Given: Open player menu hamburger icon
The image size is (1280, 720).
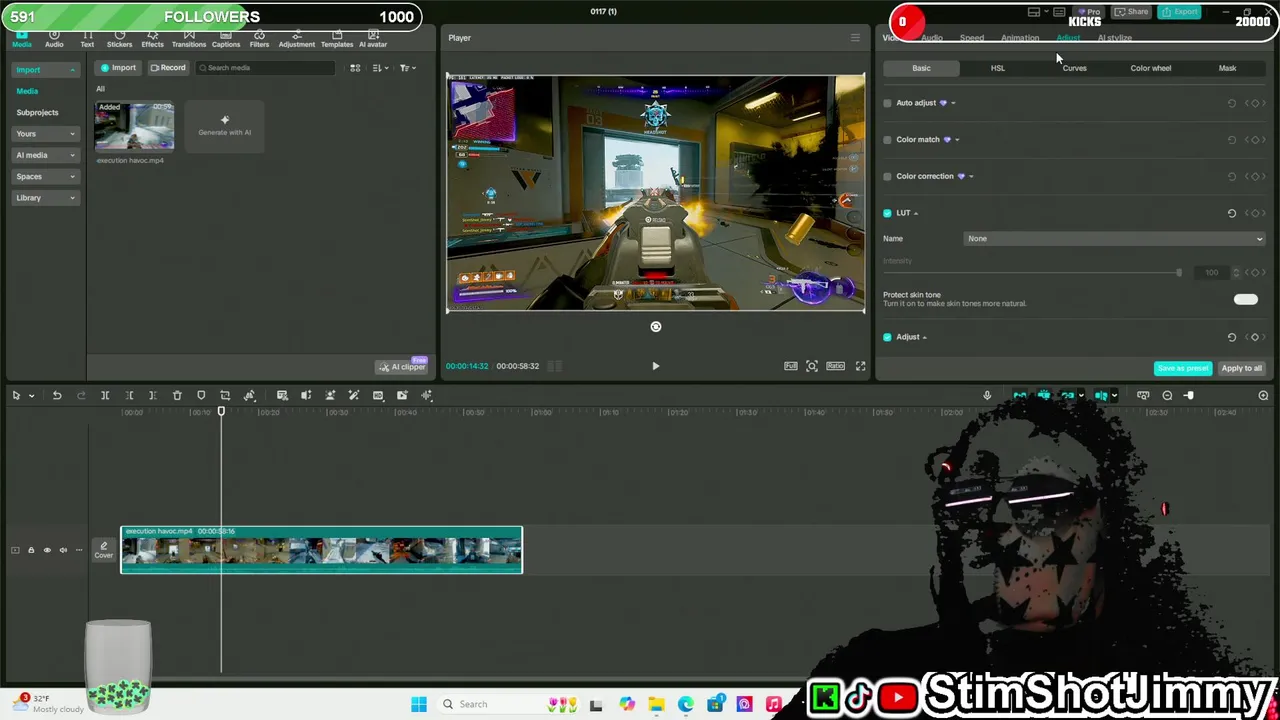Looking at the screenshot, I should (x=855, y=38).
